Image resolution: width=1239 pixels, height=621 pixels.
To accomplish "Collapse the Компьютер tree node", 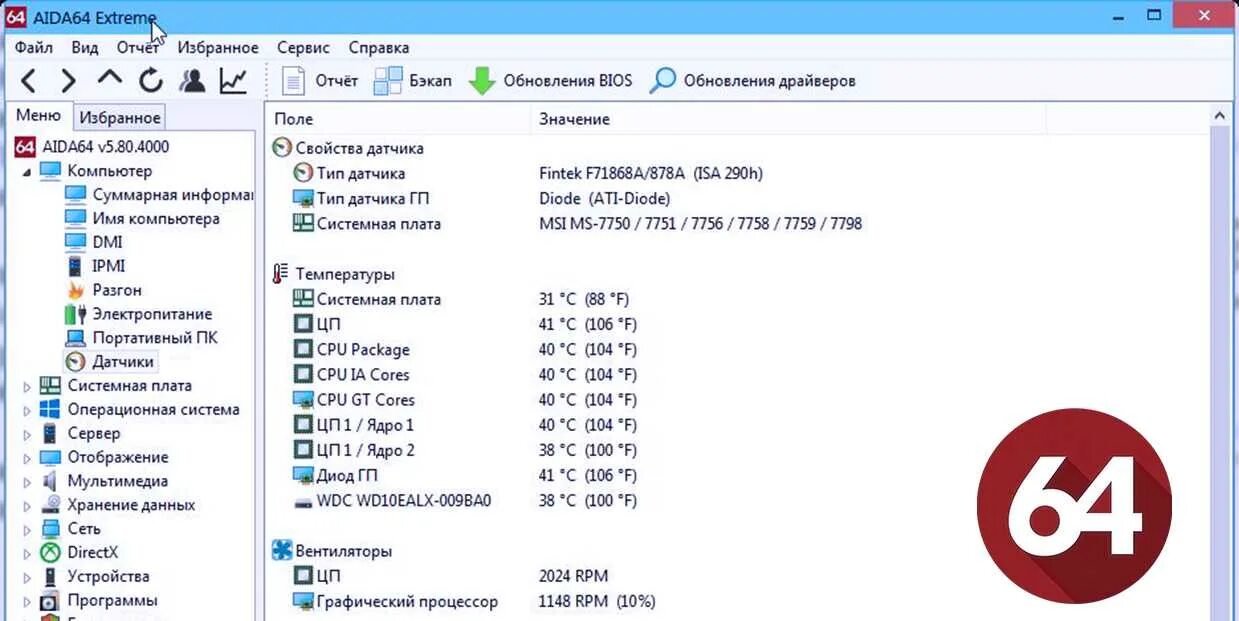I will 27,171.
